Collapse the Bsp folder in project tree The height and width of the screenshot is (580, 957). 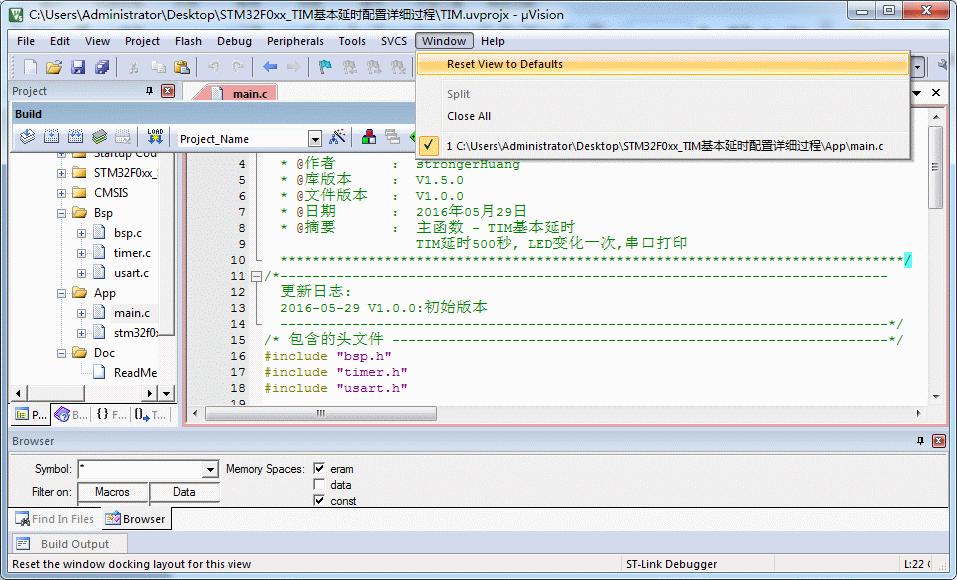[62, 213]
